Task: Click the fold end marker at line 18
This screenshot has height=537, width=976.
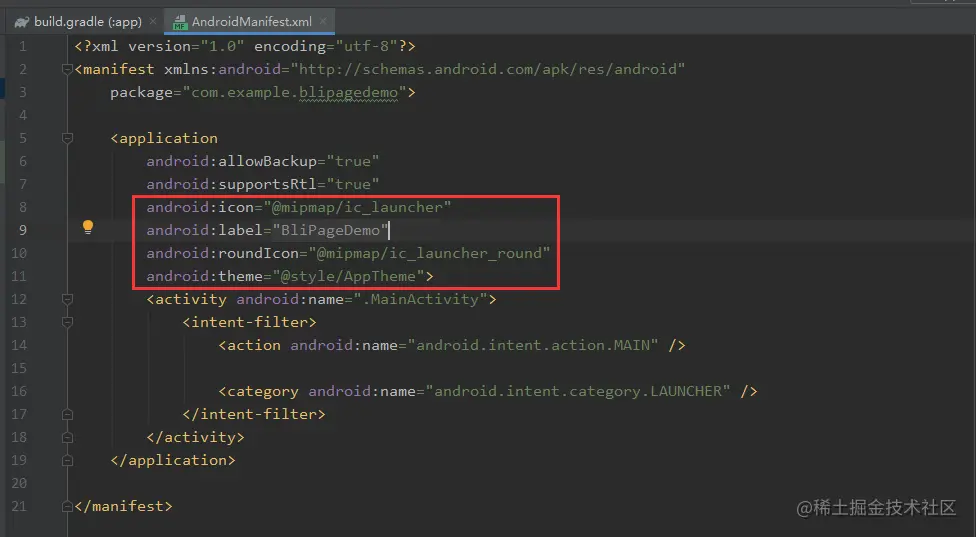Action: pyautogui.click(x=68, y=437)
